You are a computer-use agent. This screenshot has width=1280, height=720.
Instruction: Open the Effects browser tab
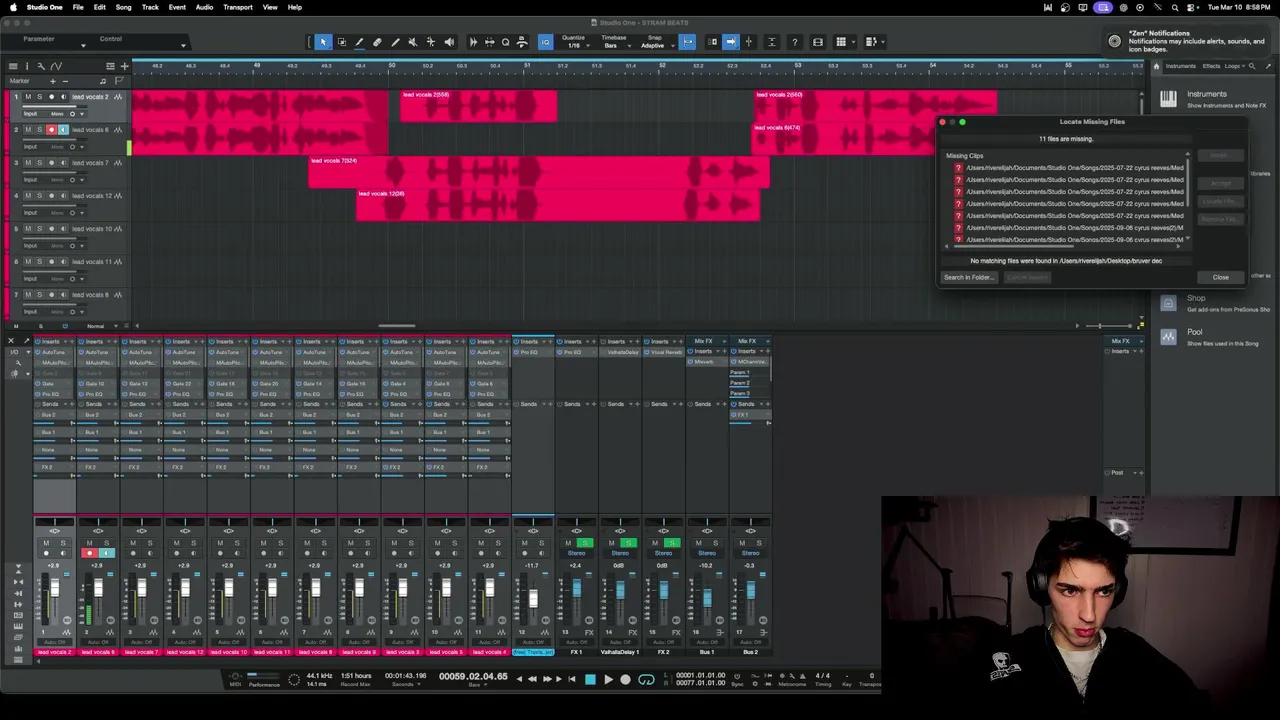pyautogui.click(x=1211, y=66)
